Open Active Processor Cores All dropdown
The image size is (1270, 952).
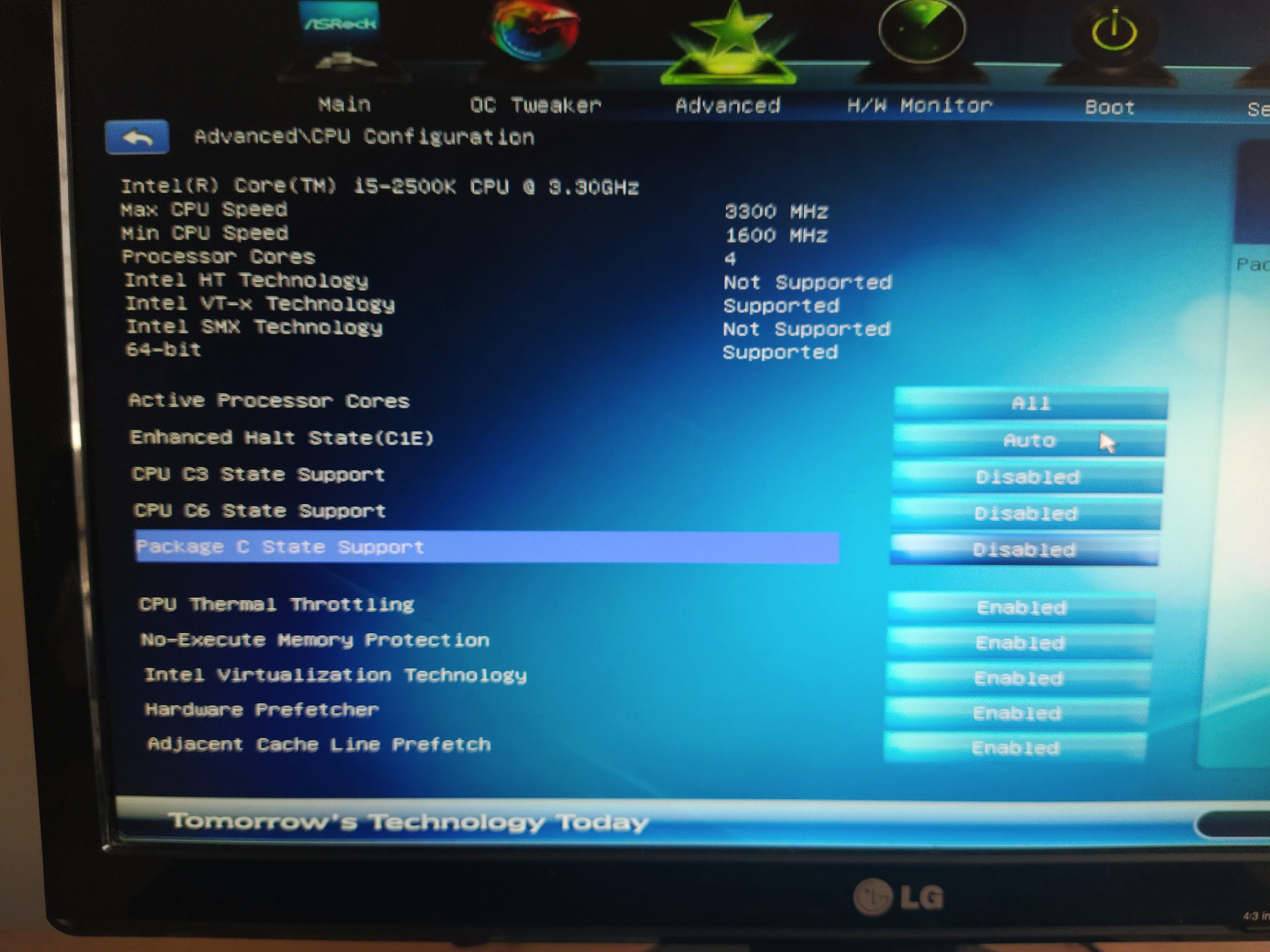click(1031, 403)
